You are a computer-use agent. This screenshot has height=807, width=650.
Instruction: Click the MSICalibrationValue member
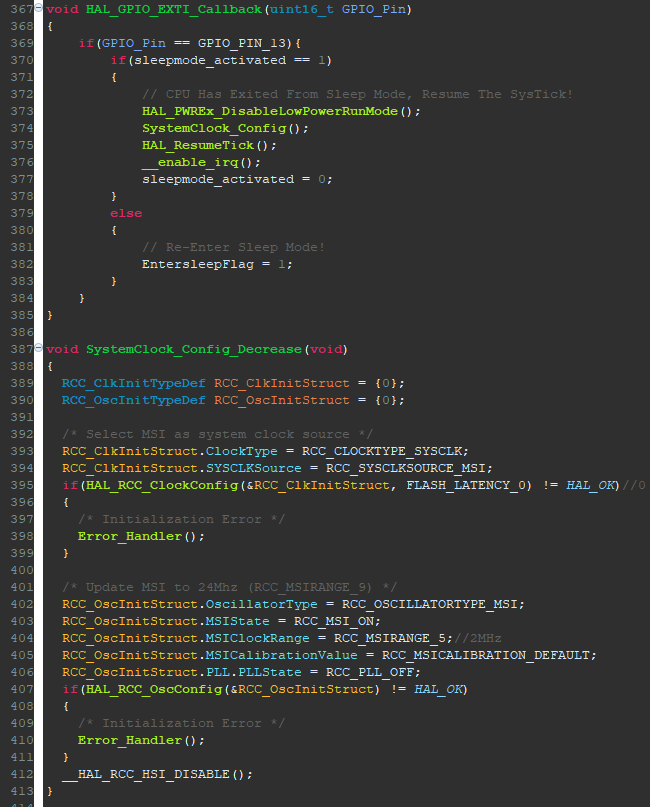click(x=281, y=655)
